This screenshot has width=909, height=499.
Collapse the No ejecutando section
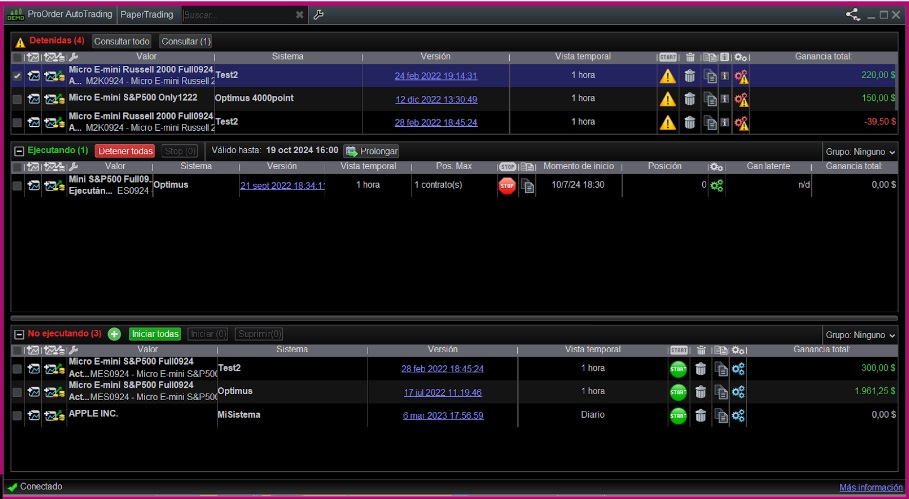17,334
